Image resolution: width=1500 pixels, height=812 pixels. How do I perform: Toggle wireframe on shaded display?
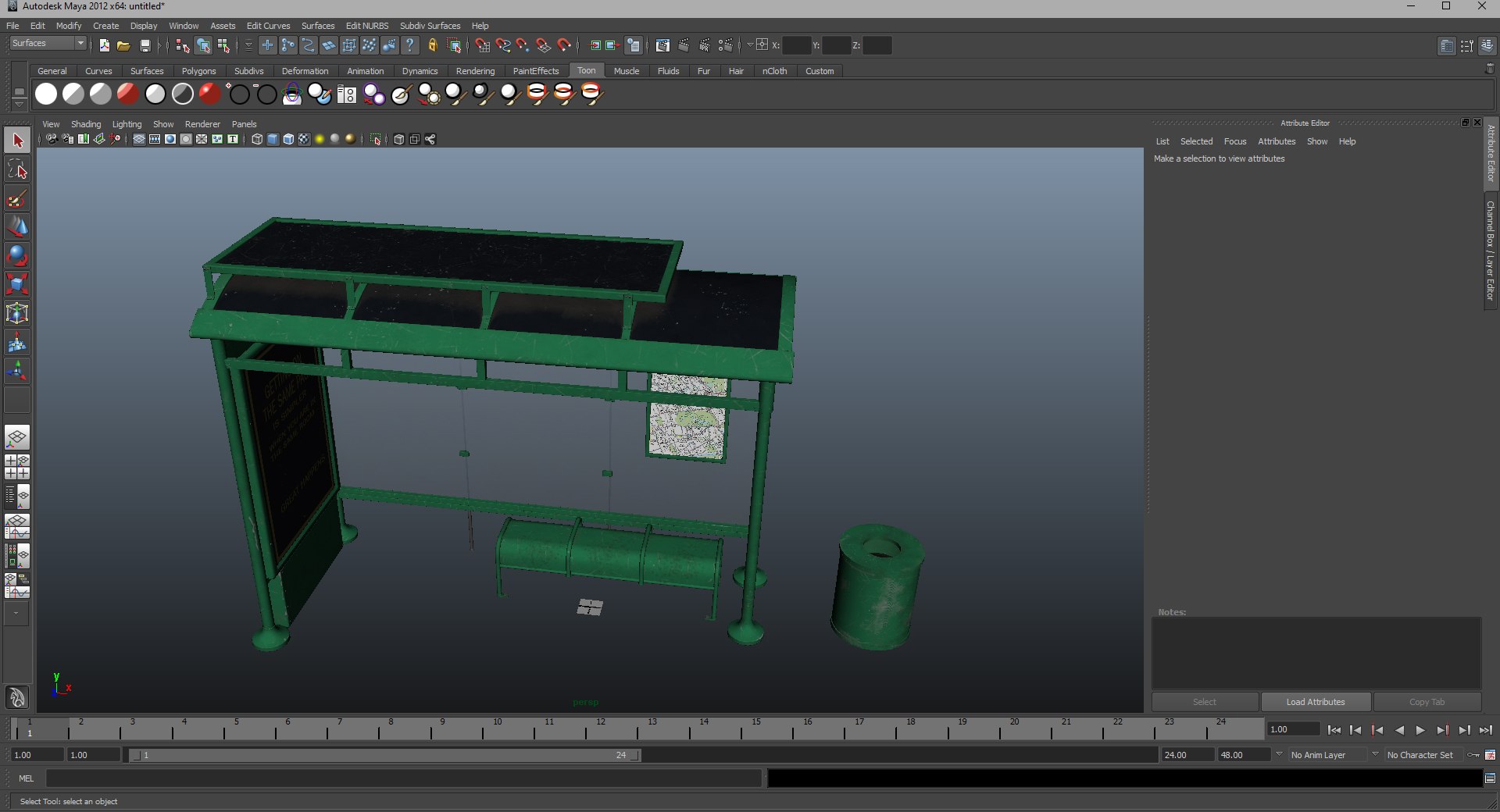(x=288, y=139)
